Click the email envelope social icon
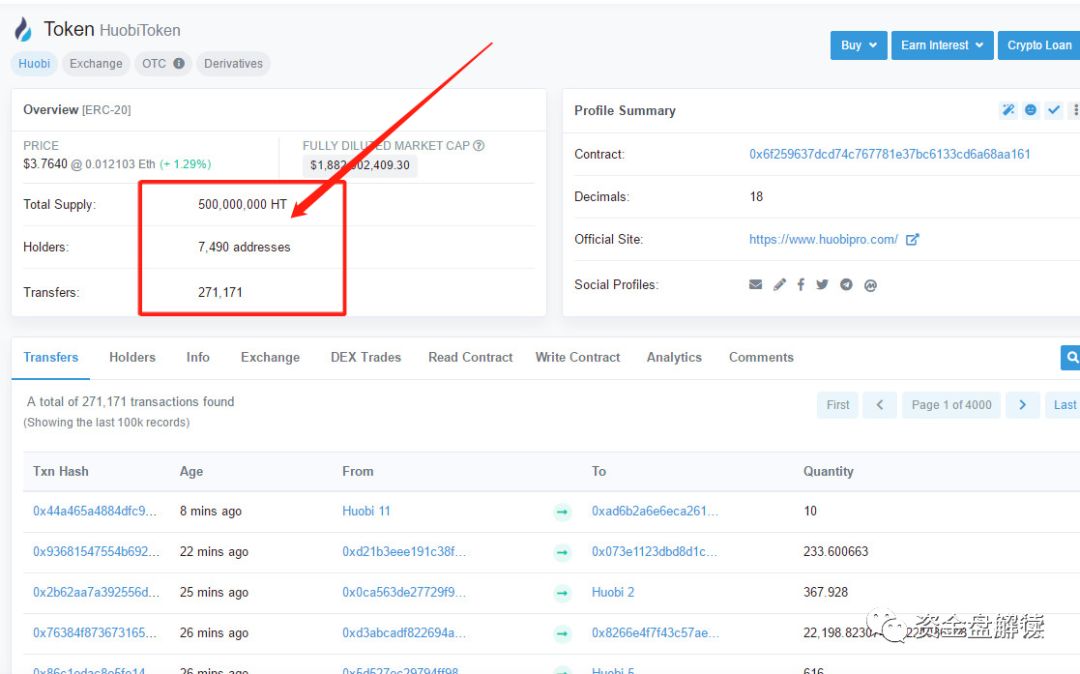This screenshot has width=1080, height=674. [x=756, y=284]
